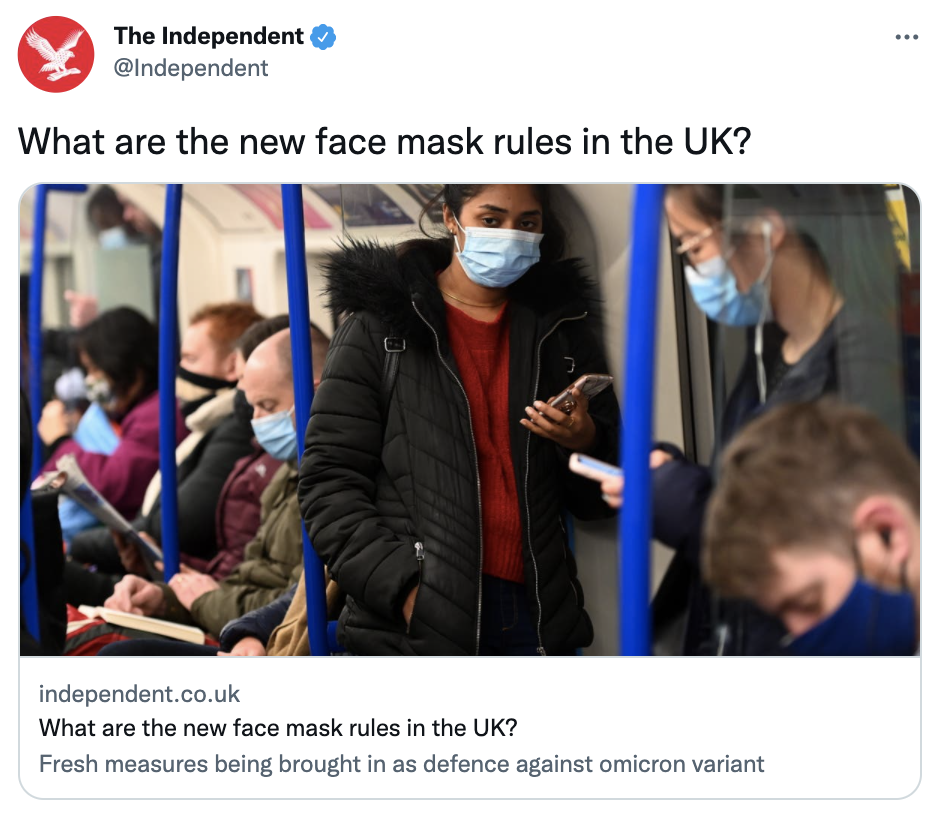Open the card headline about UK mask rules
This screenshot has width=938, height=814.
tap(278, 728)
